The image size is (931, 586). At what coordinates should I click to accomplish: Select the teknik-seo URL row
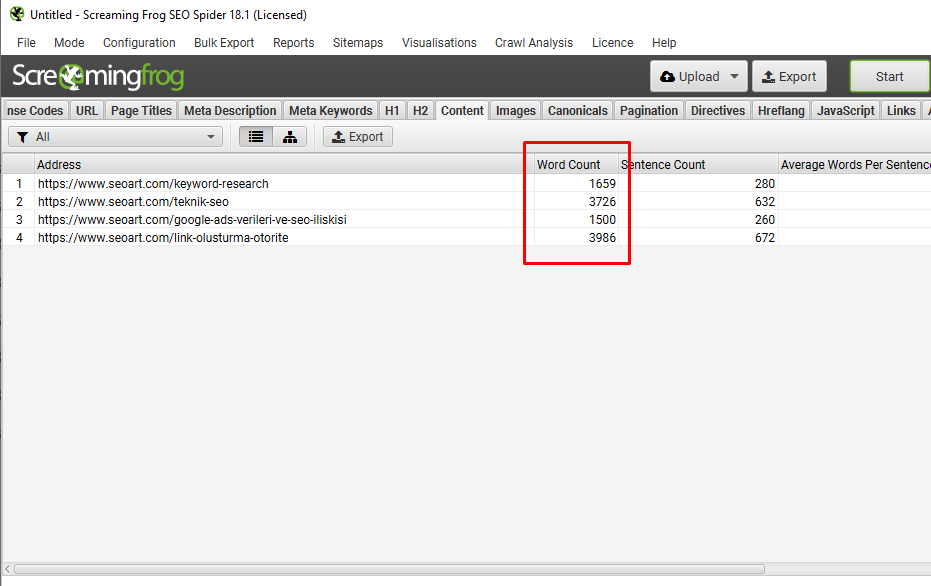tap(133, 202)
